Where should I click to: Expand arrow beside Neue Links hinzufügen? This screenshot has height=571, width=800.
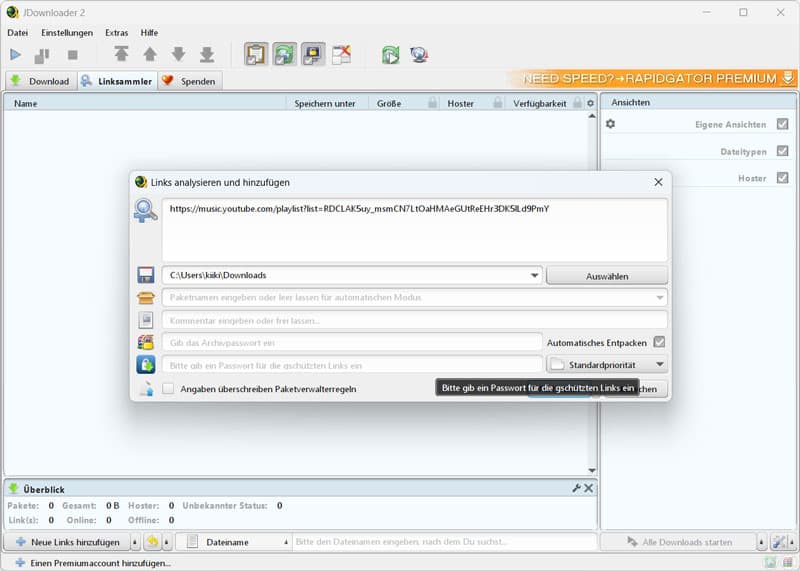pos(135,542)
